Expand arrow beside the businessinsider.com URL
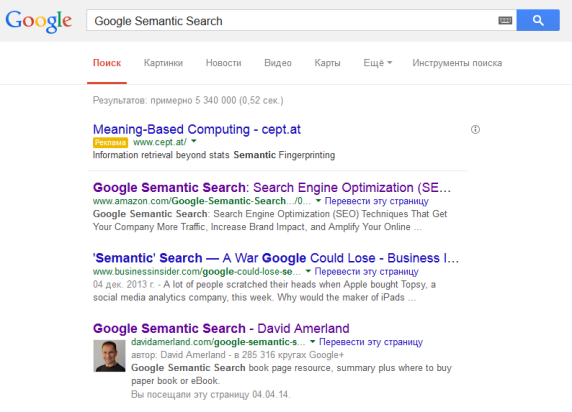Screen dimensions: 572x412 point(308,271)
